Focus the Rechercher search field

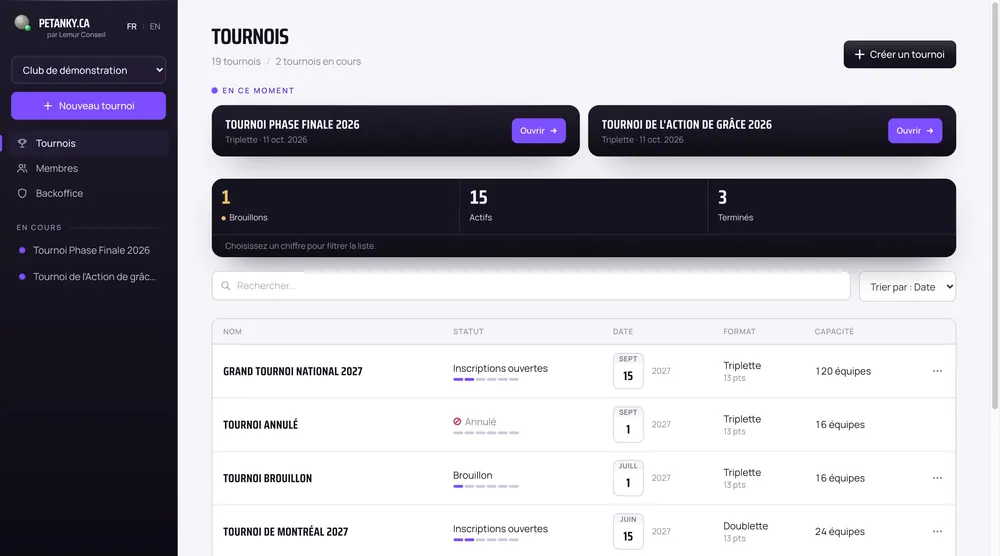click(x=531, y=286)
